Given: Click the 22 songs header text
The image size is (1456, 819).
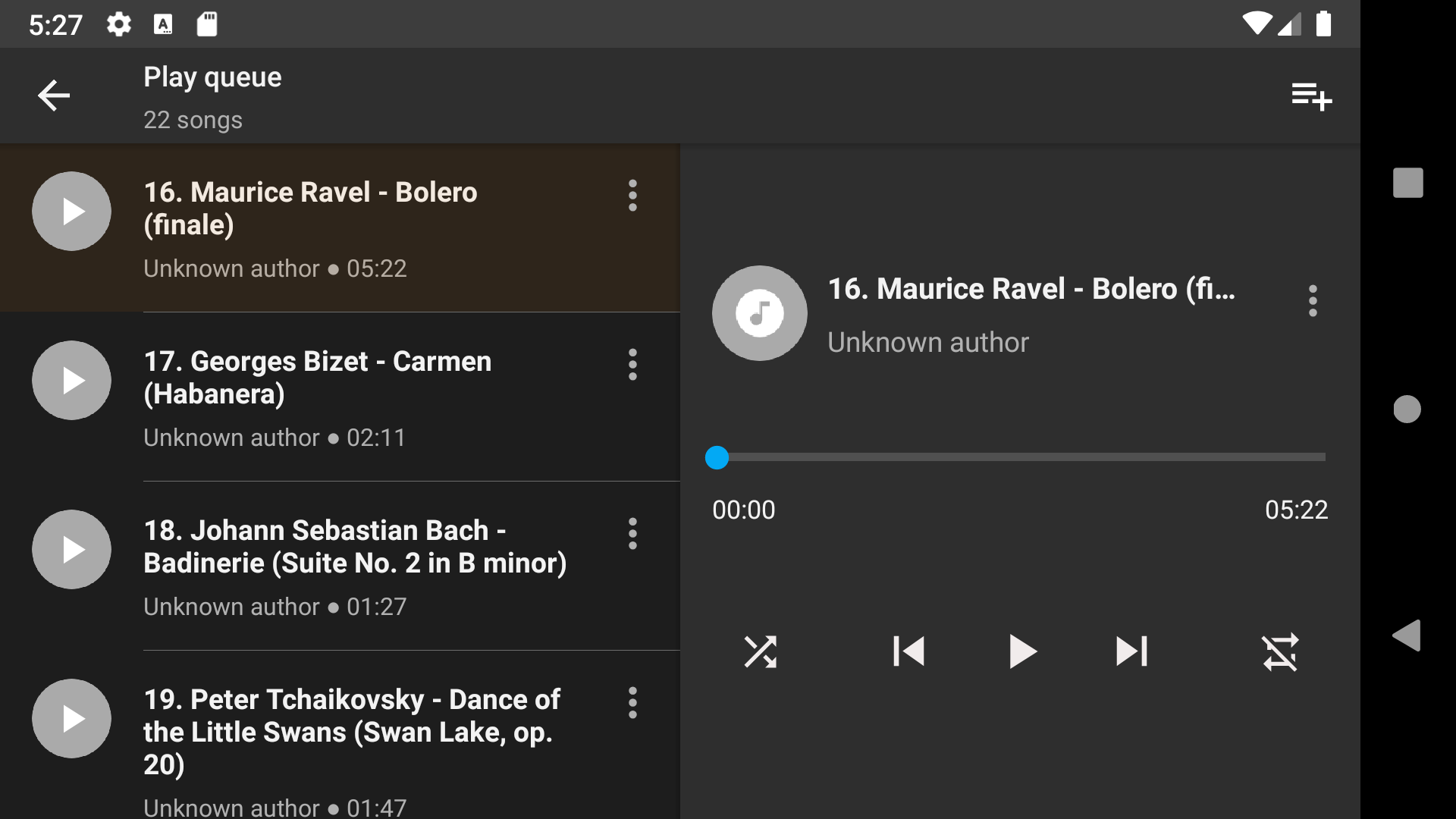Looking at the screenshot, I should pos(193,119).
